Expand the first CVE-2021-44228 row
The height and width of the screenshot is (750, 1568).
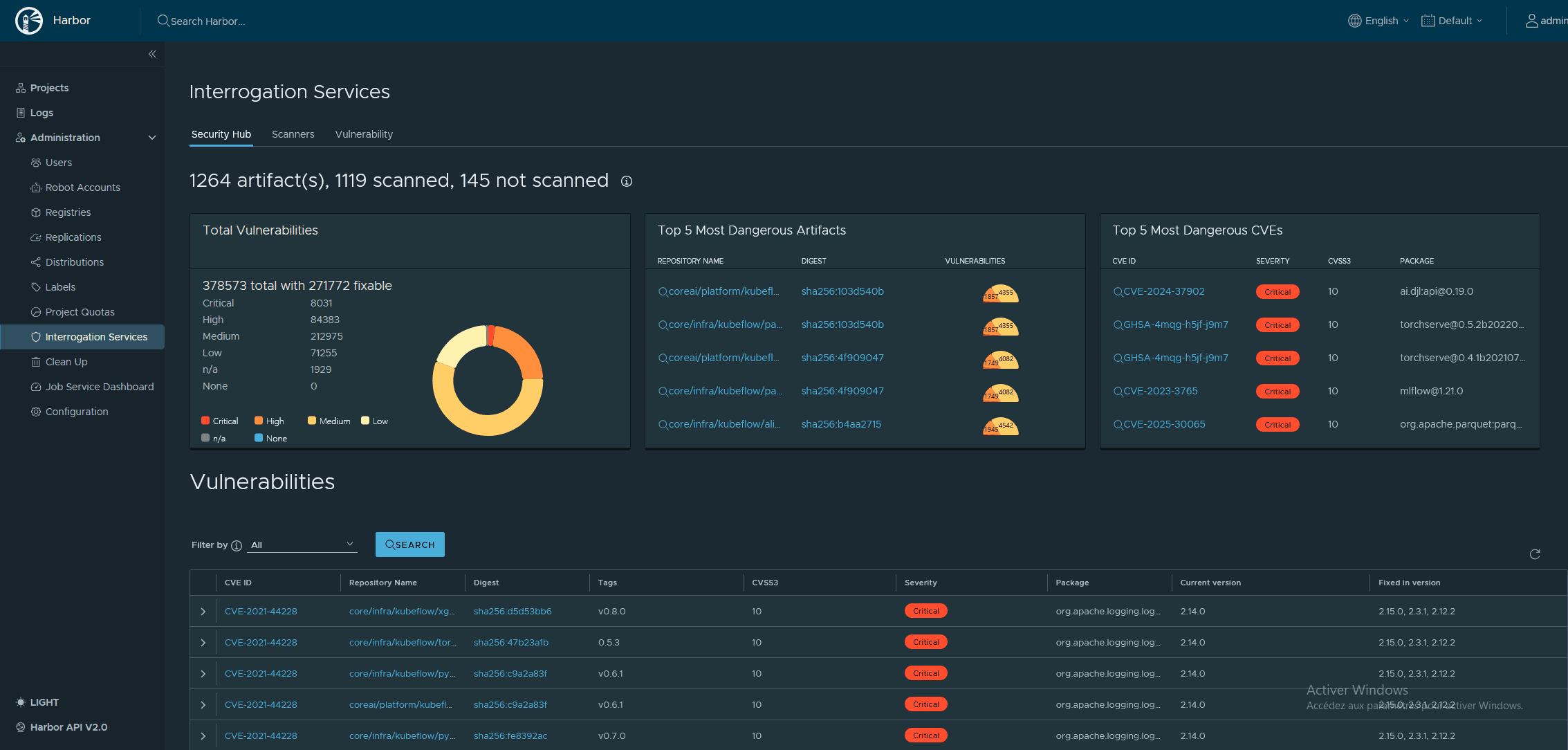[x=203, y=612]
